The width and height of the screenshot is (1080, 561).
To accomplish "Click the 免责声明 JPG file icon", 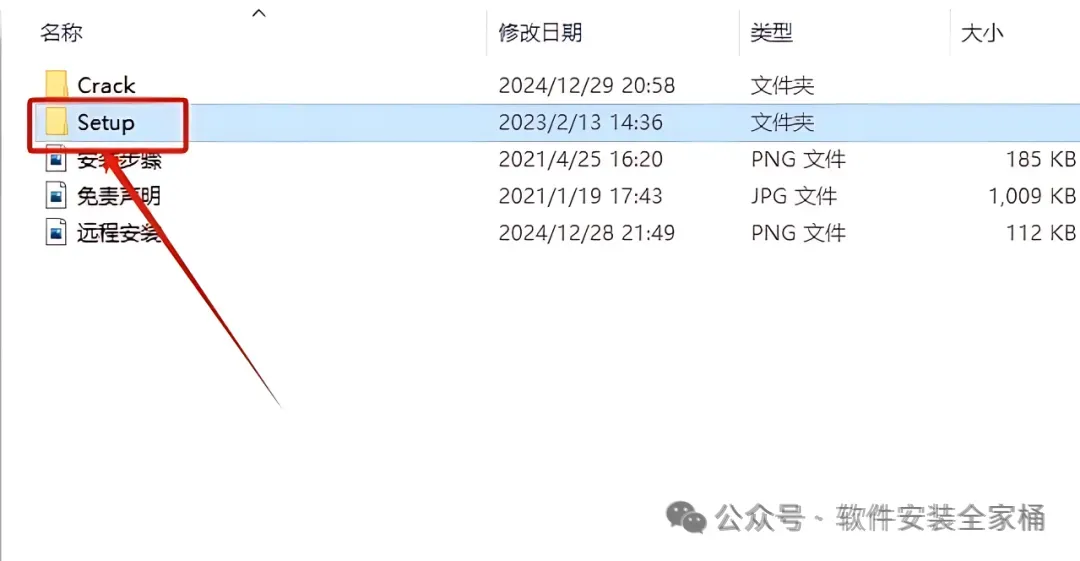I will click(x=56, y=196).
